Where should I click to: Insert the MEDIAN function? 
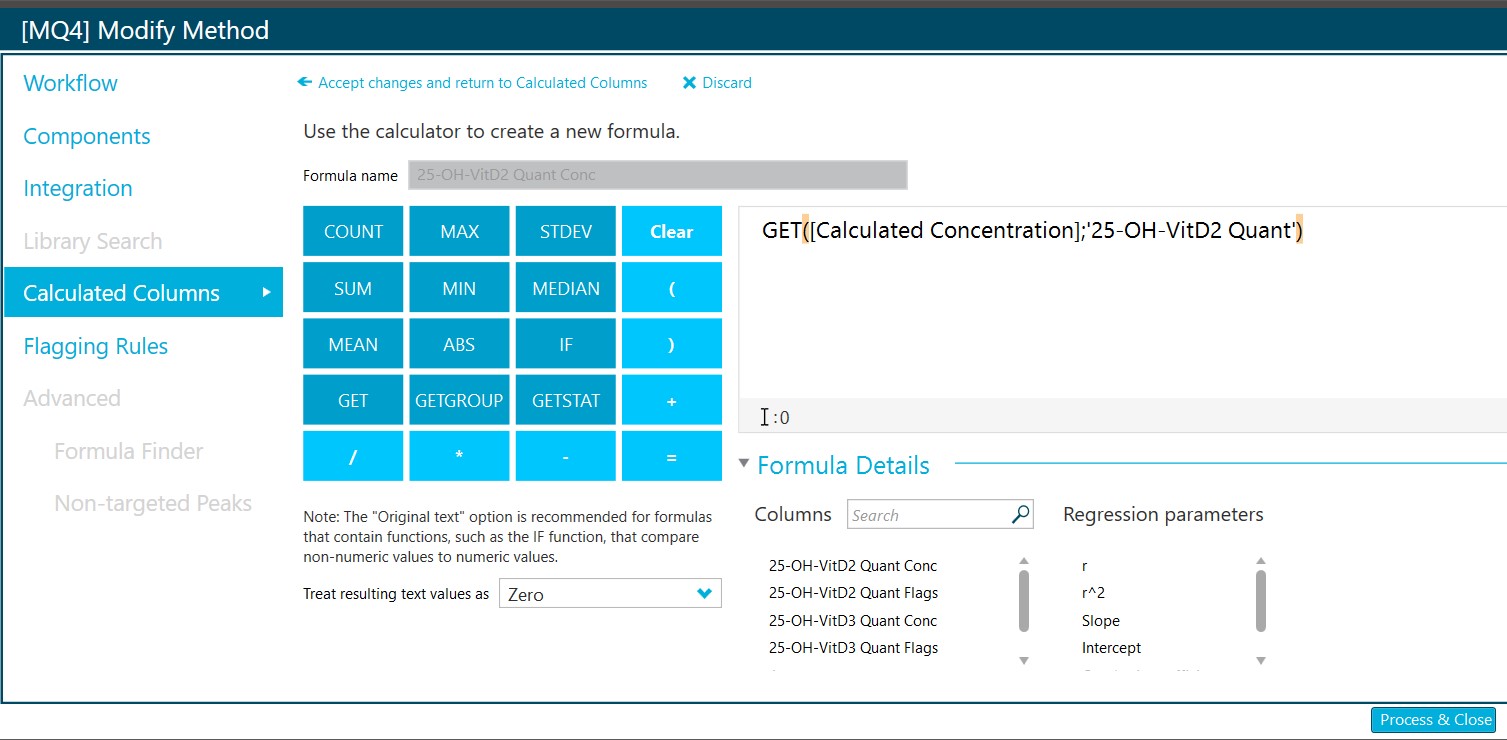pyautogui.click(x=566, y=288)
